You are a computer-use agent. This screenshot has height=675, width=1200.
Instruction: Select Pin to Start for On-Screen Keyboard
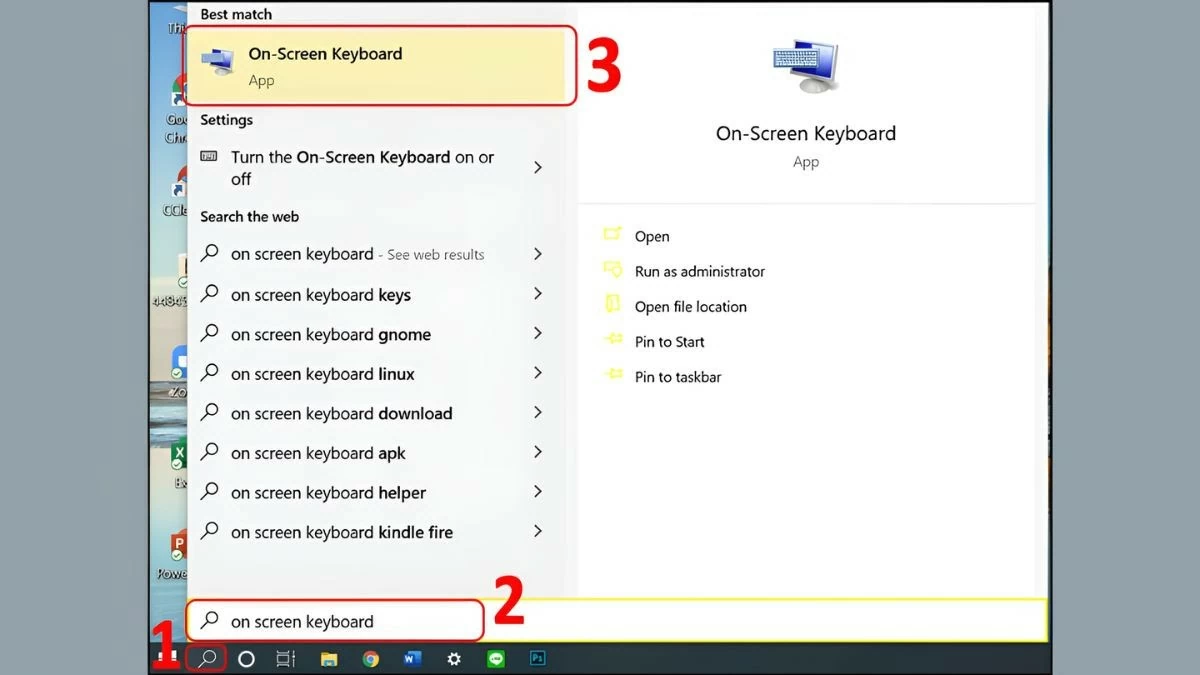[x=667, y=341]
